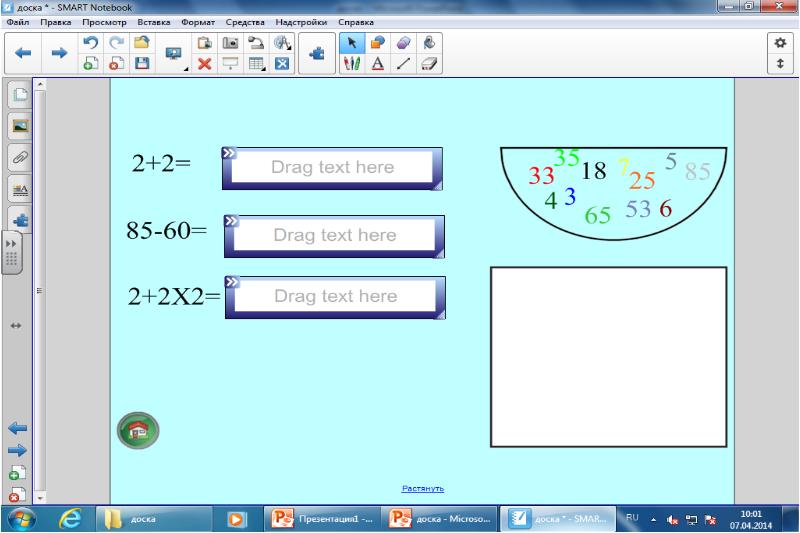Viewport: 800px width, 533px height.
Task: Click the Растянуть link below the page
Action: click(x=422, y=489)
